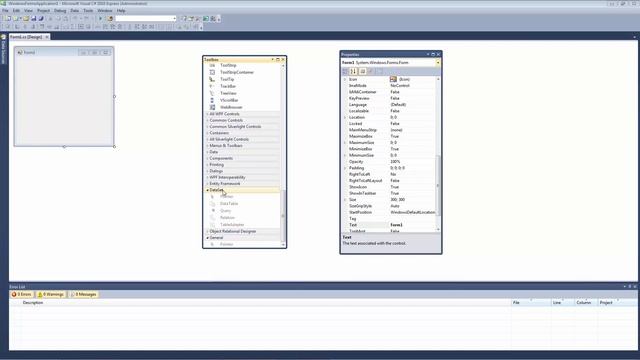Image resolution: width=640 pixels, height=360 pixels.
Task: Click the Properties panel vertical scrollbar
Action: click(x=438, y=154)
